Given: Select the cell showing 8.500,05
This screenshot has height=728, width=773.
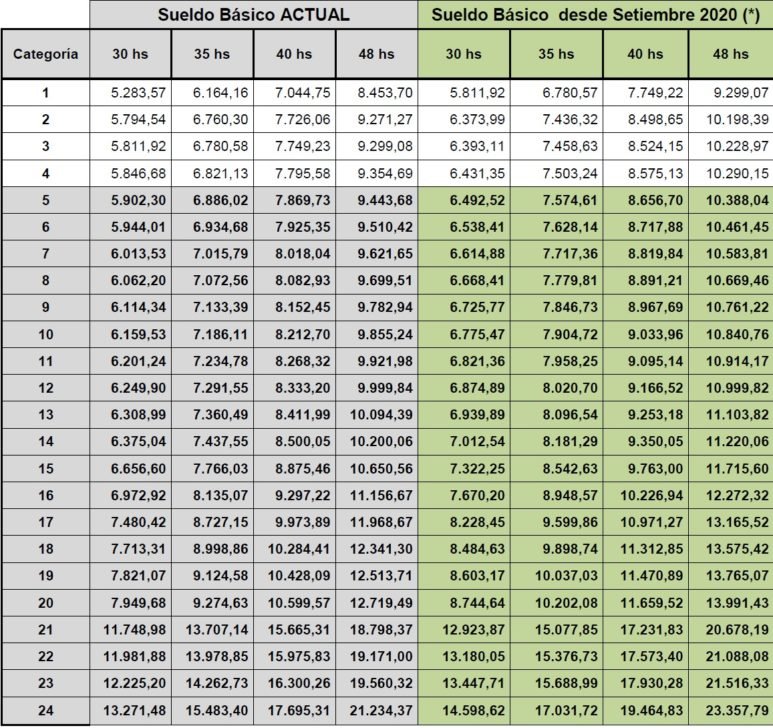Looking at the screenshot, I should [x=295, y=441].
